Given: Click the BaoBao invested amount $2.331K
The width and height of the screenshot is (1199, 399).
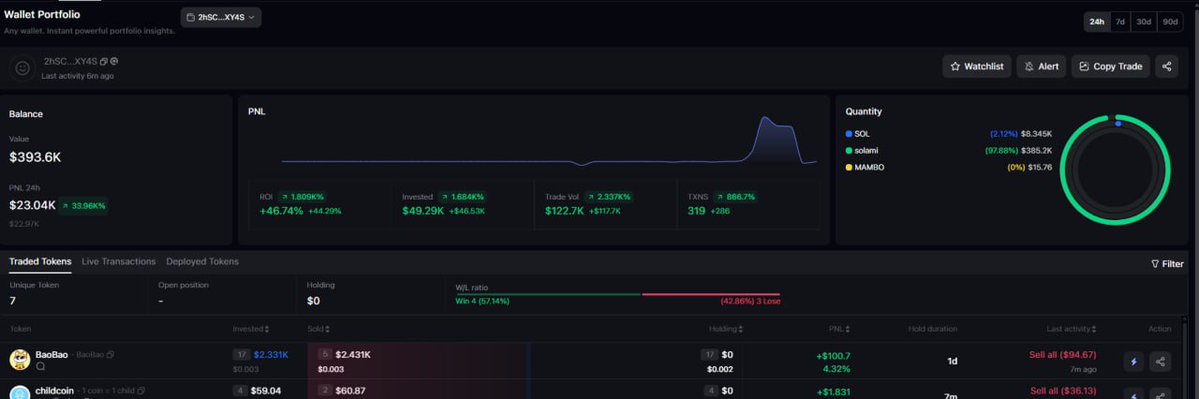Looking at the screenshot, I should pyautogui.click(x=271, y=355).
